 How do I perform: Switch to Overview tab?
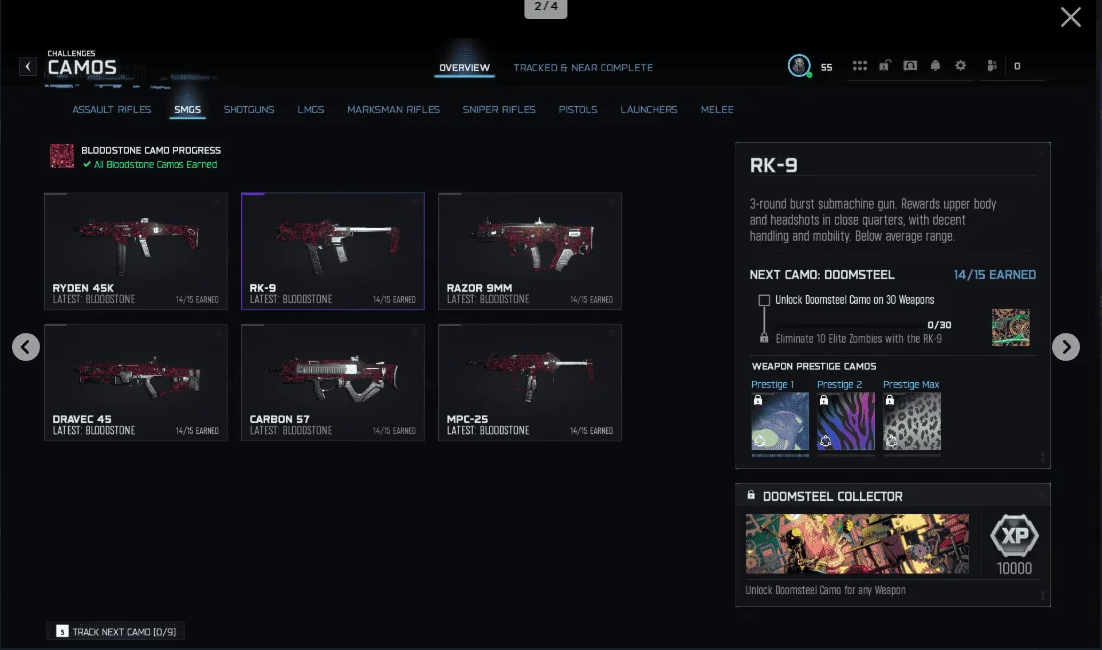click(465, 67)
